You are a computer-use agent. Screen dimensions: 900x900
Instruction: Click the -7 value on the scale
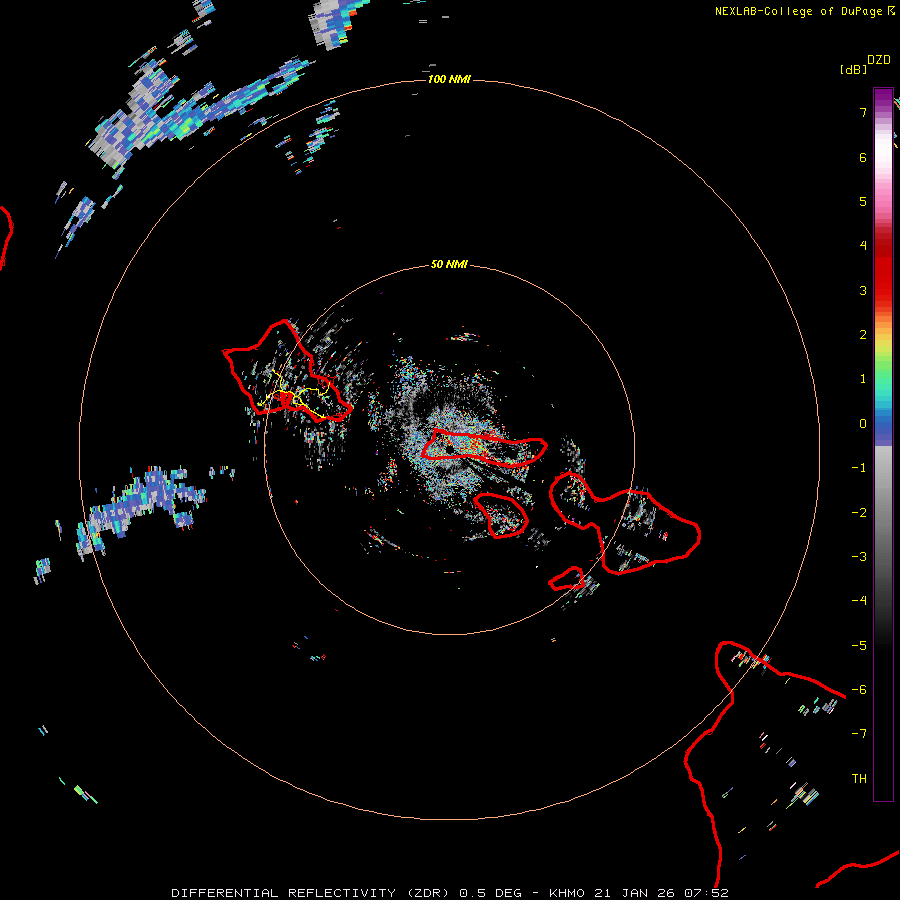(859, 734)
